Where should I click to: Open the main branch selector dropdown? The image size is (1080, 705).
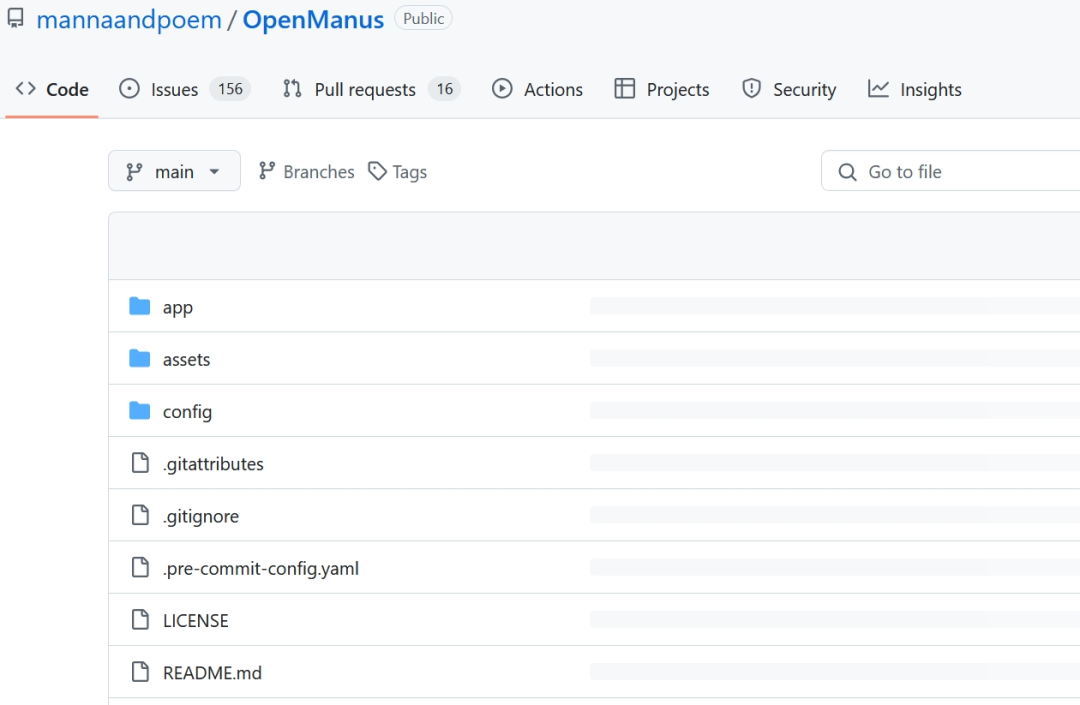tap(174, 171)
